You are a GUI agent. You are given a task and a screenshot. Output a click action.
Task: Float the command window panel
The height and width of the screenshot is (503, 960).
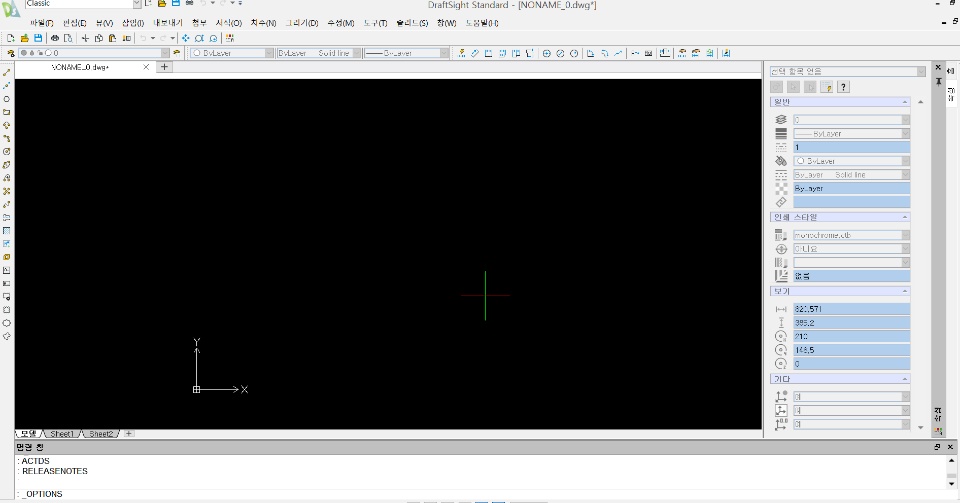[937, 447]
